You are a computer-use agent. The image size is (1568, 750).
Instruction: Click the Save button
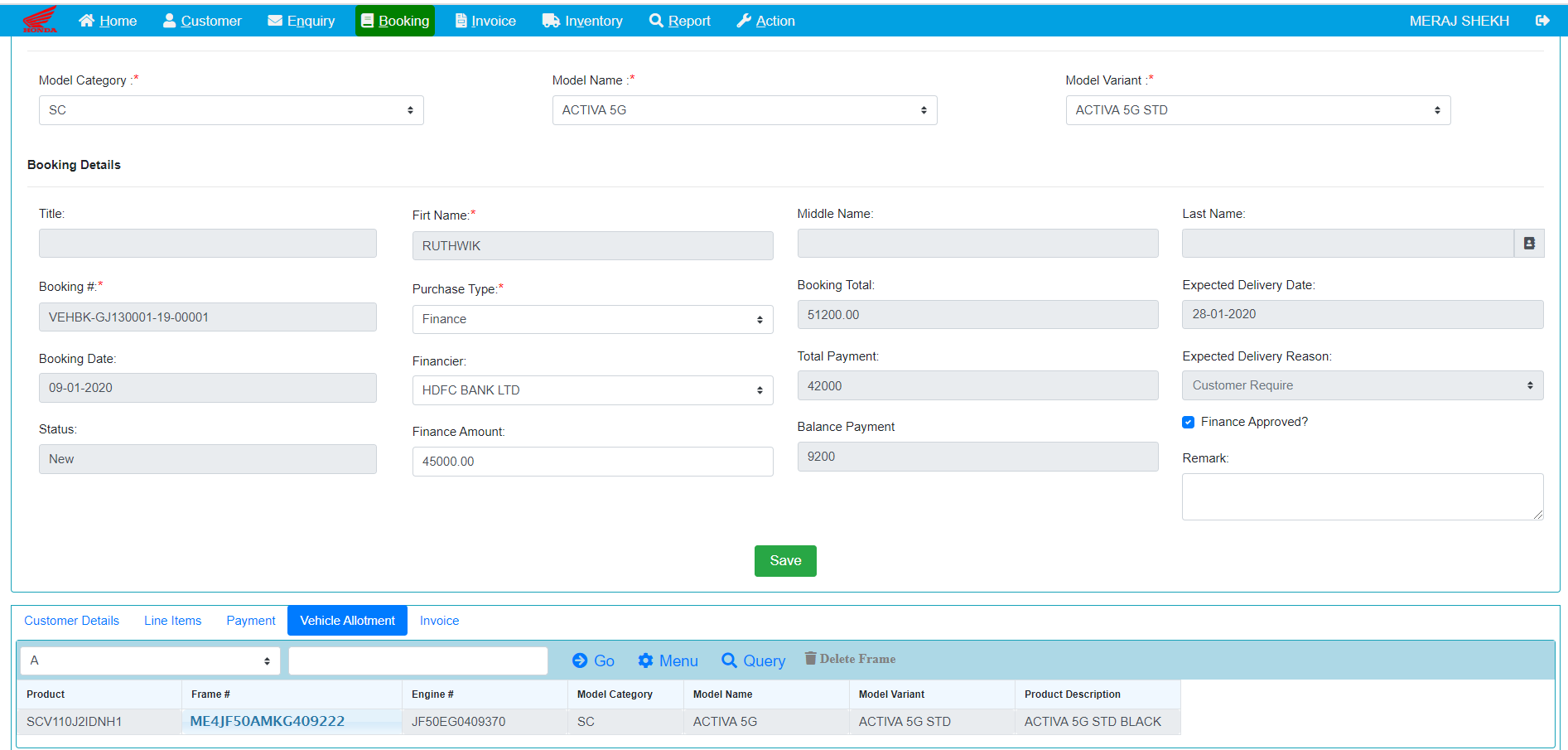pyautogui.click(x=784, y=561)
